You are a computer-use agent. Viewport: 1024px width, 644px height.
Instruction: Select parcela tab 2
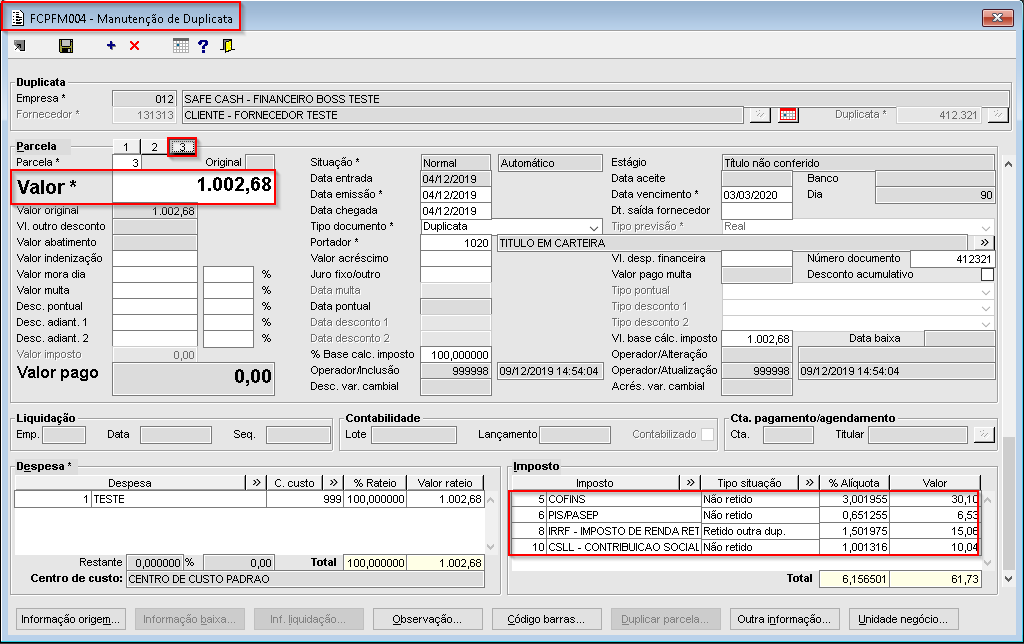click(154, 147)
